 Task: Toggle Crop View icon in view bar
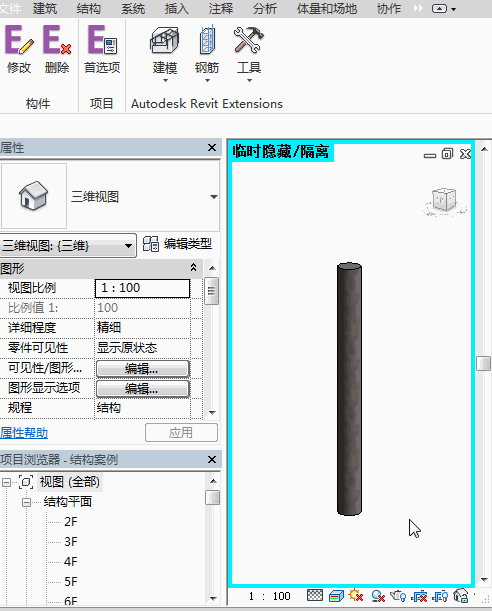coord(419,596)
